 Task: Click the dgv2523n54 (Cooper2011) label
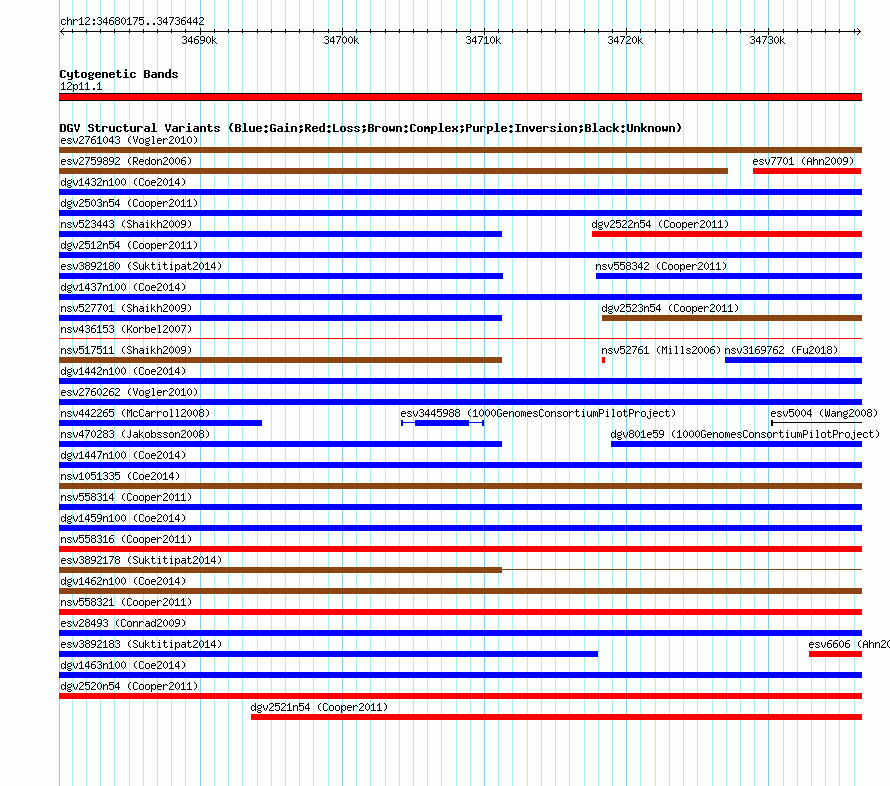tap(670, 308)
